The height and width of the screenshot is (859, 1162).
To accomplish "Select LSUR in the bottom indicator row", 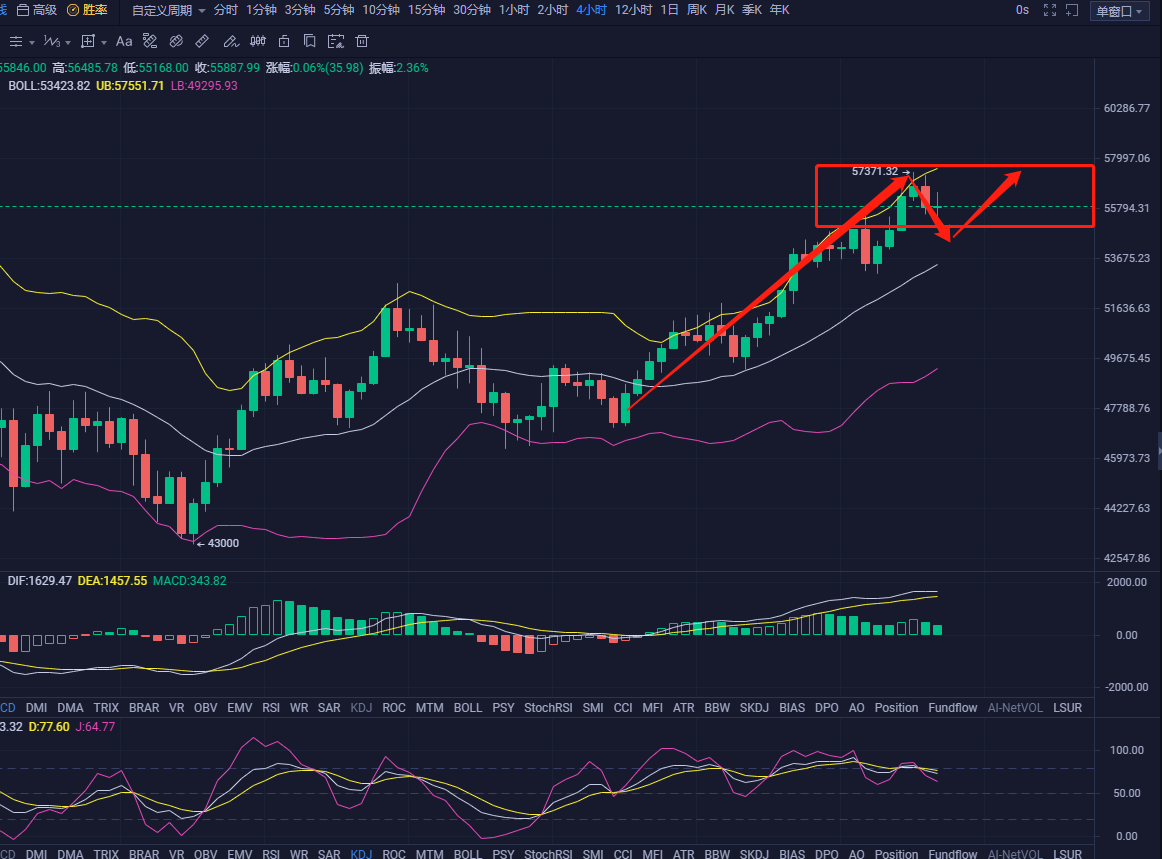I will click(1067, 853).
